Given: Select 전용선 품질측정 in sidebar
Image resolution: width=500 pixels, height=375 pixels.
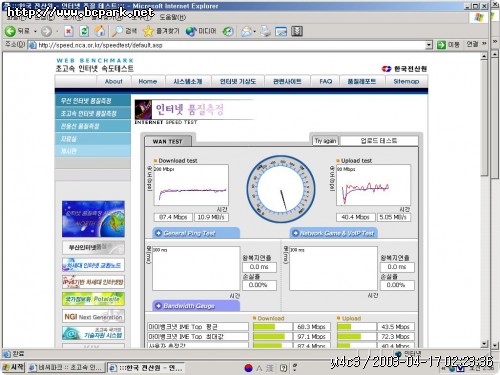Looking at the screenshot, I should pos(93,126).
